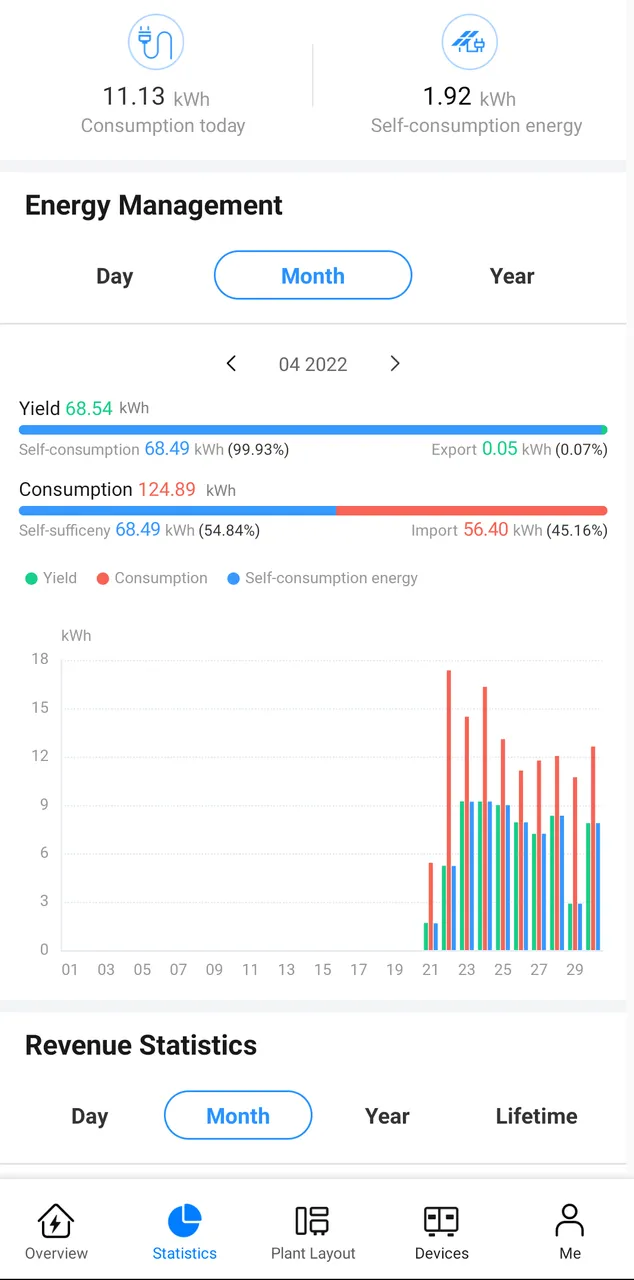The image size is (634, 1280).
Task: Select the Month tab in Energy Management
Action: tap(313, 275)
